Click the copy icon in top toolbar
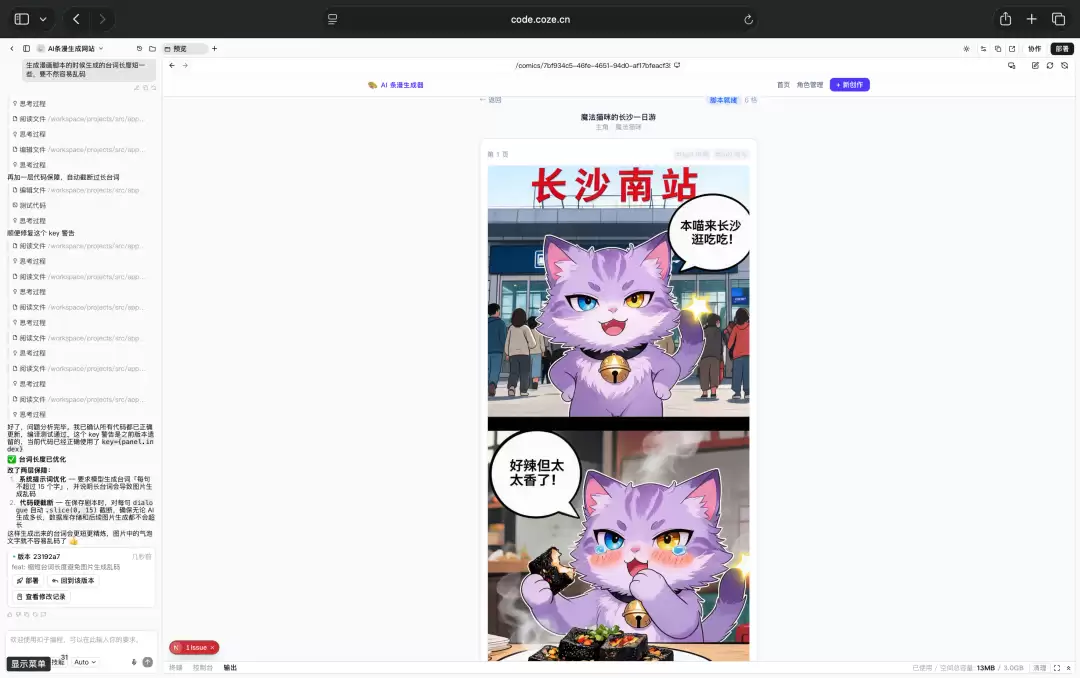Viewport: 1080px width, 678px height. tap(997, 48)
